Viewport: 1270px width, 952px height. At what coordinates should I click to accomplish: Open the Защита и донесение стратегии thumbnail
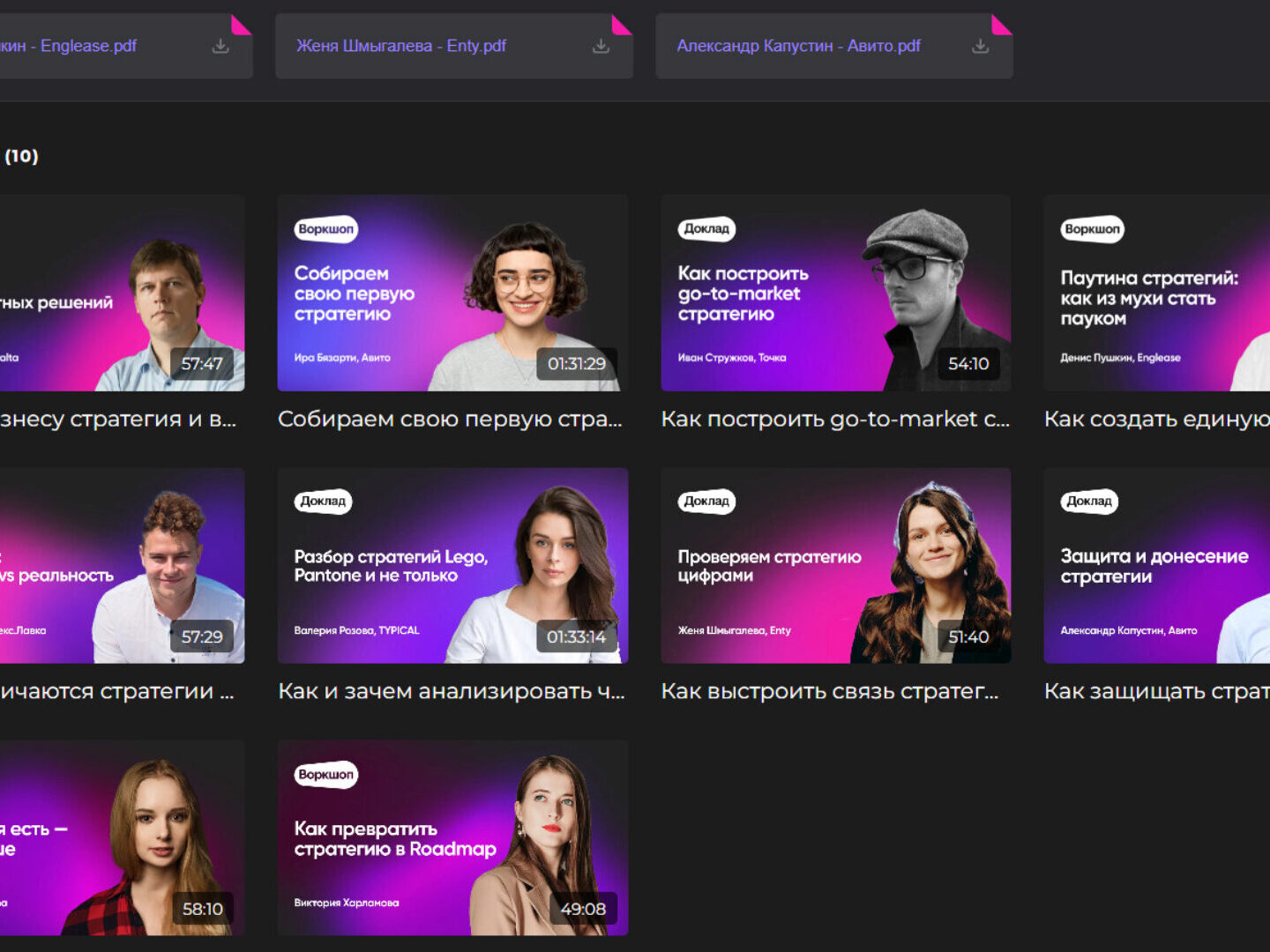[x=1156, y=565]
